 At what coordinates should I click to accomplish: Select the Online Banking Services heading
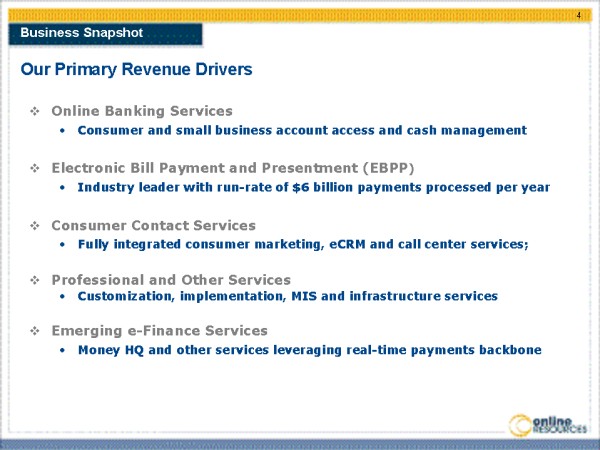[141, 111]
